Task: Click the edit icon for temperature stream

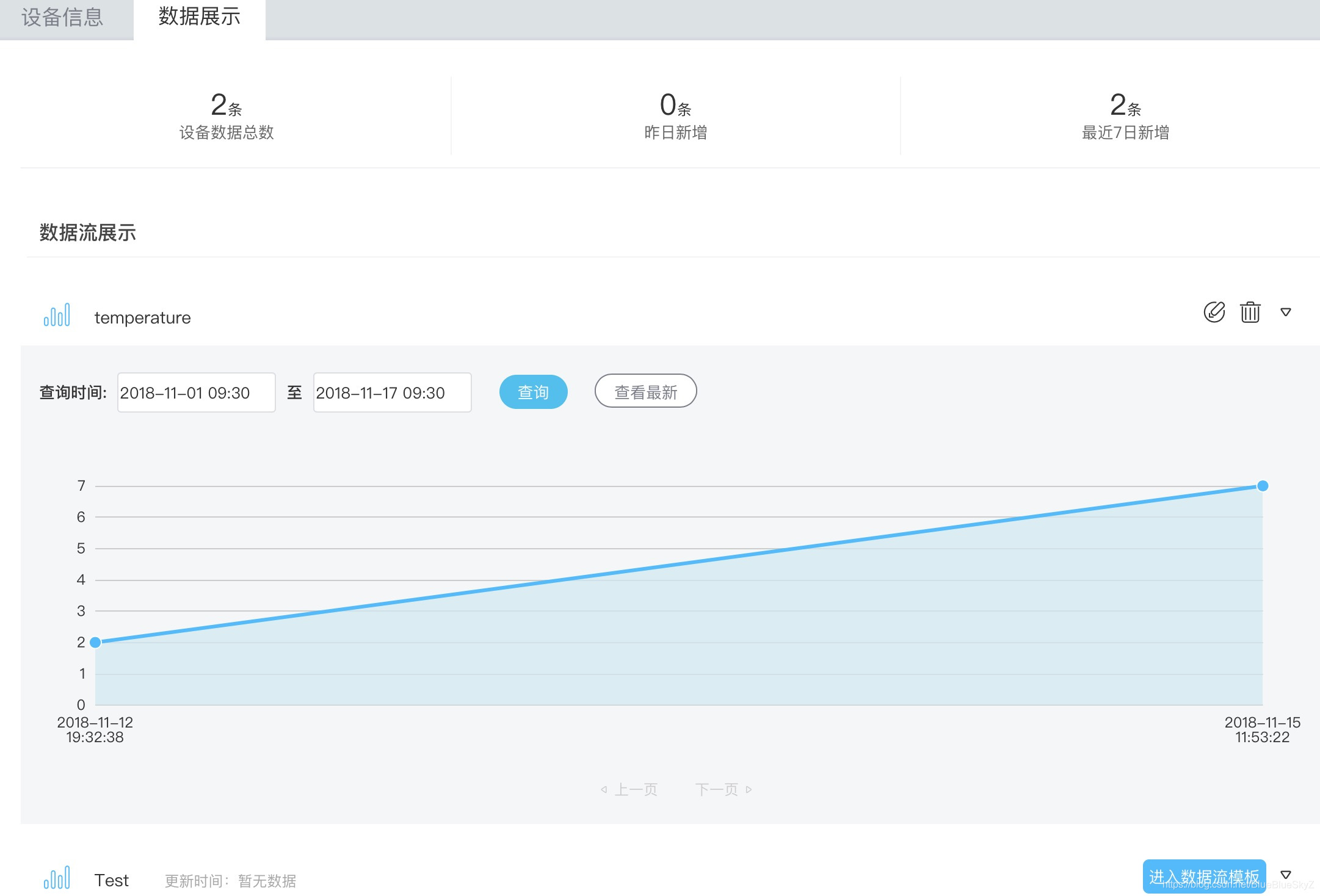Action: (x=1214, y=312)
